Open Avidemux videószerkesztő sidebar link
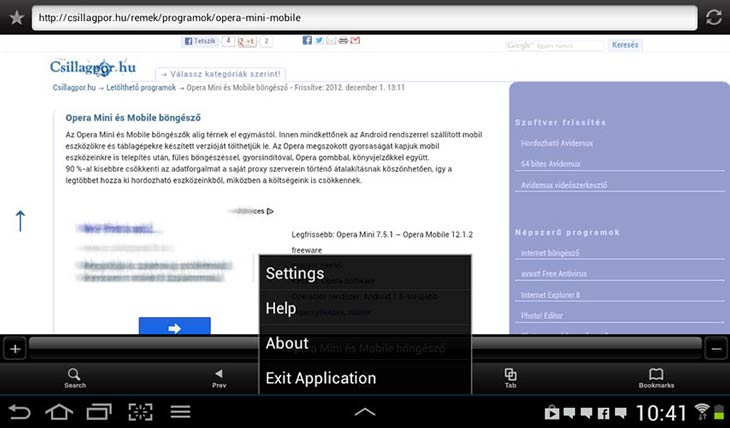Image resolution: width=730 pixels, height=428 pixels. 564,185
